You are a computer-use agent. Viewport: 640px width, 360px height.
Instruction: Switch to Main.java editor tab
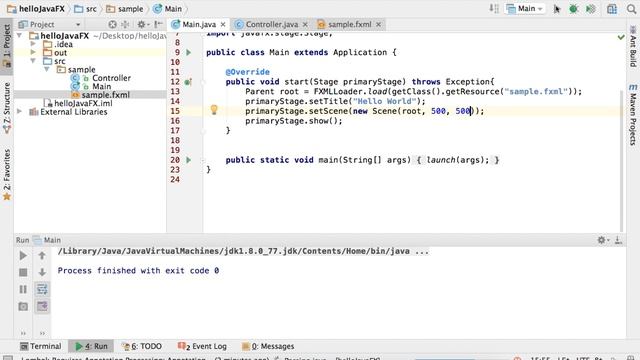point(199,24)
